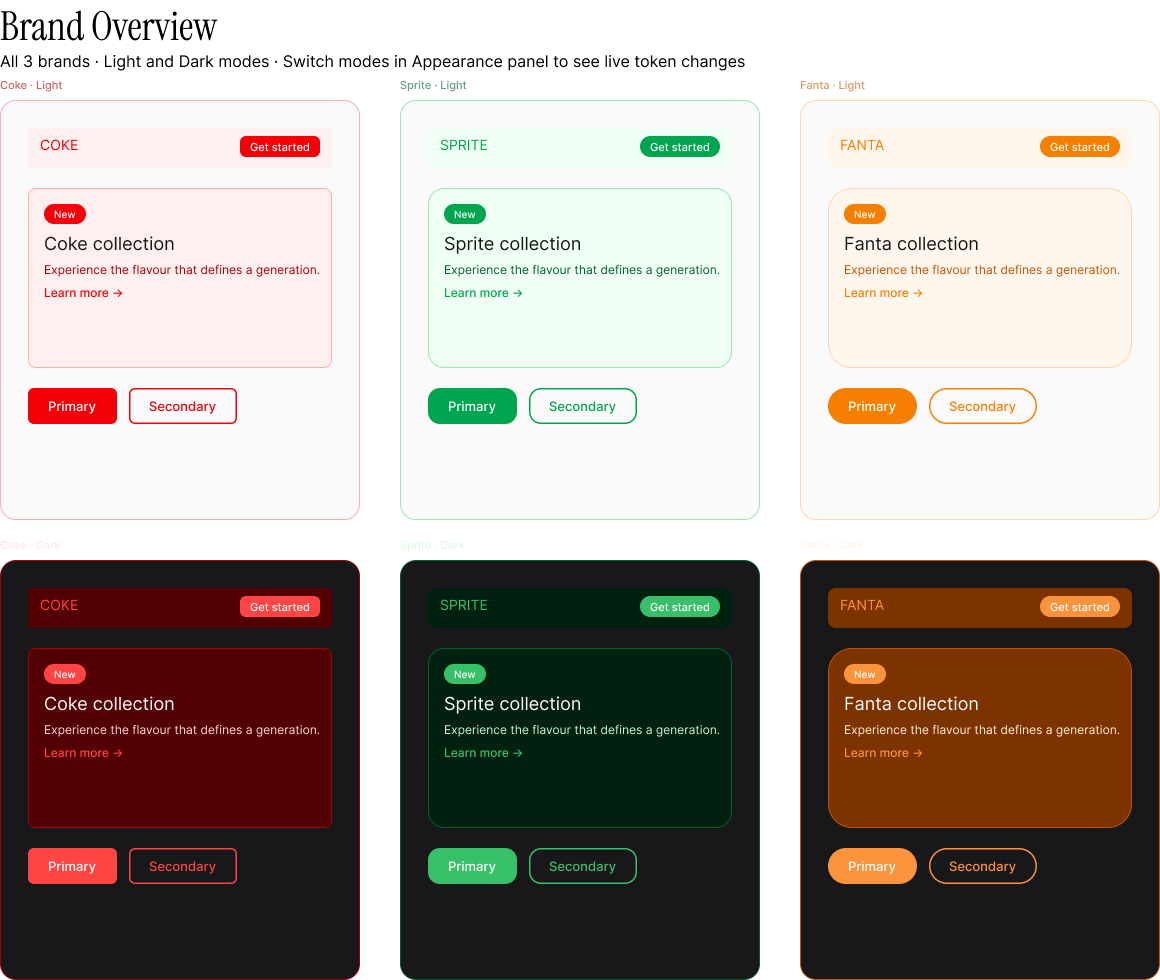Click the COKE brand name in dark header
This screenshot has height=980, width=1160.
pyautogui.click(x=59, y=606)
